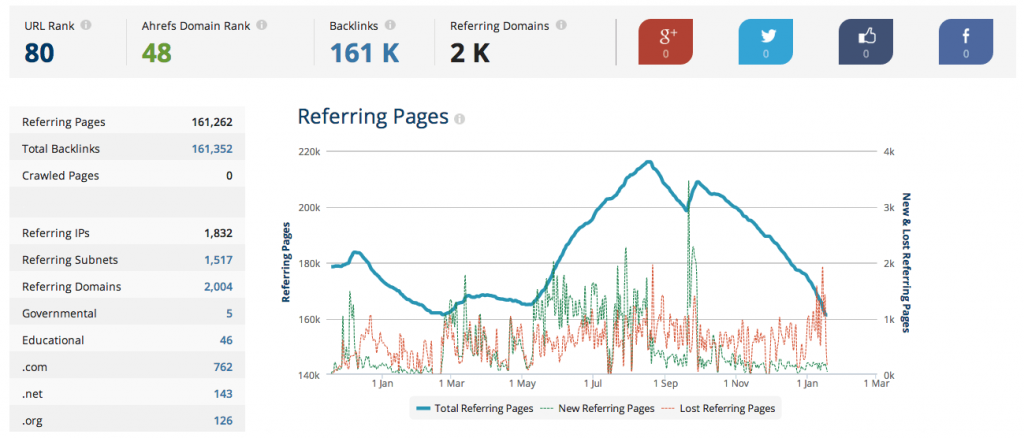Select the Referring Pages row label
This screenshot has height=438, width=1024.
click(63, 122)
